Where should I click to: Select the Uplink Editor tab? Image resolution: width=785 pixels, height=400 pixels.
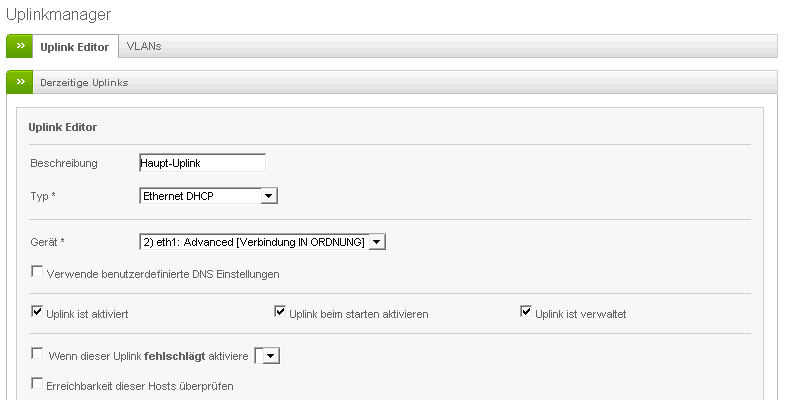pyautogui.click(x=74, y=47)
